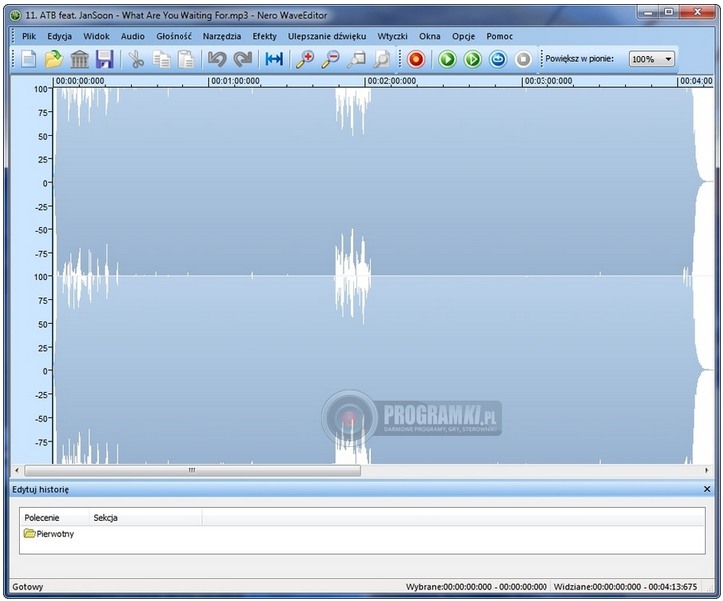The width and height of the screenshot is (723, 601).
Task: Minimize the Nero WaveEditor window
Action: click(x=648, y=13)
